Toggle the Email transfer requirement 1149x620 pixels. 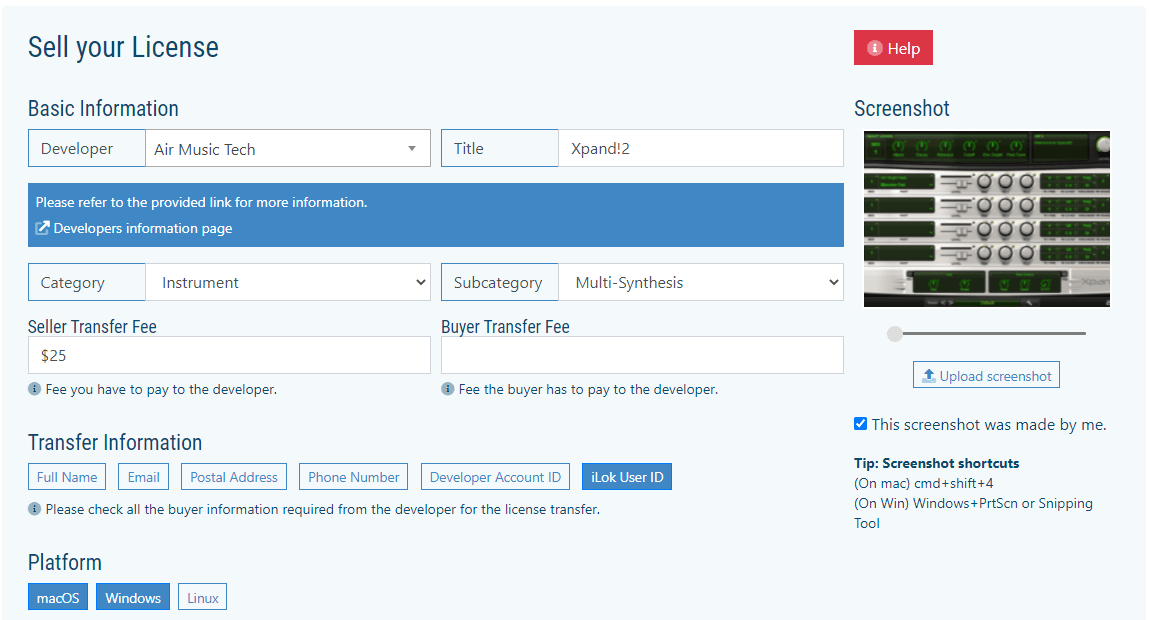[144, 476]
